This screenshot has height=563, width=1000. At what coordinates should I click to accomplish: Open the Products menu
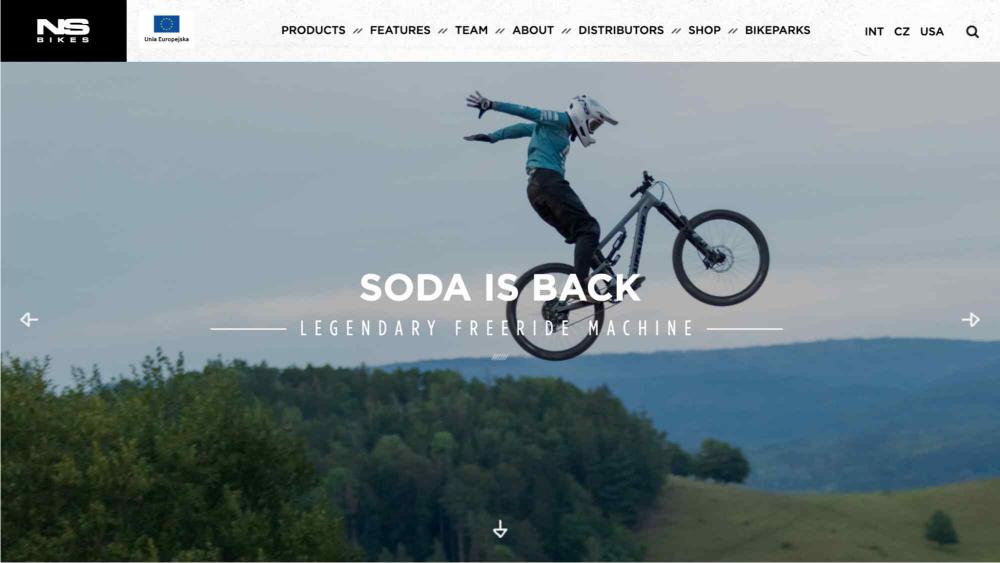point(313,30)
